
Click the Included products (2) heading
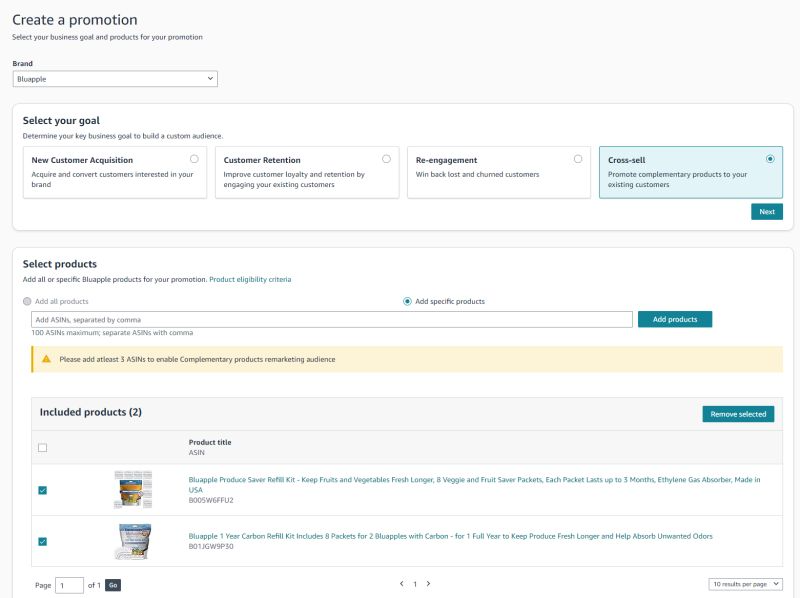point(91,412)
